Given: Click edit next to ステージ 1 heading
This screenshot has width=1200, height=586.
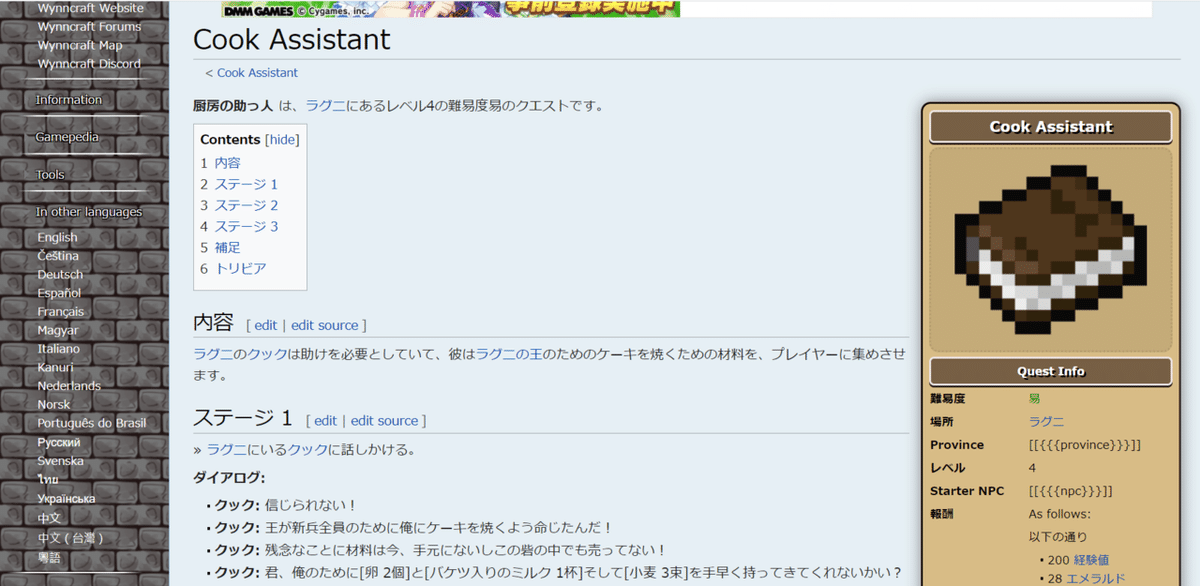Looking at the screenshot, I should point(325,420).
